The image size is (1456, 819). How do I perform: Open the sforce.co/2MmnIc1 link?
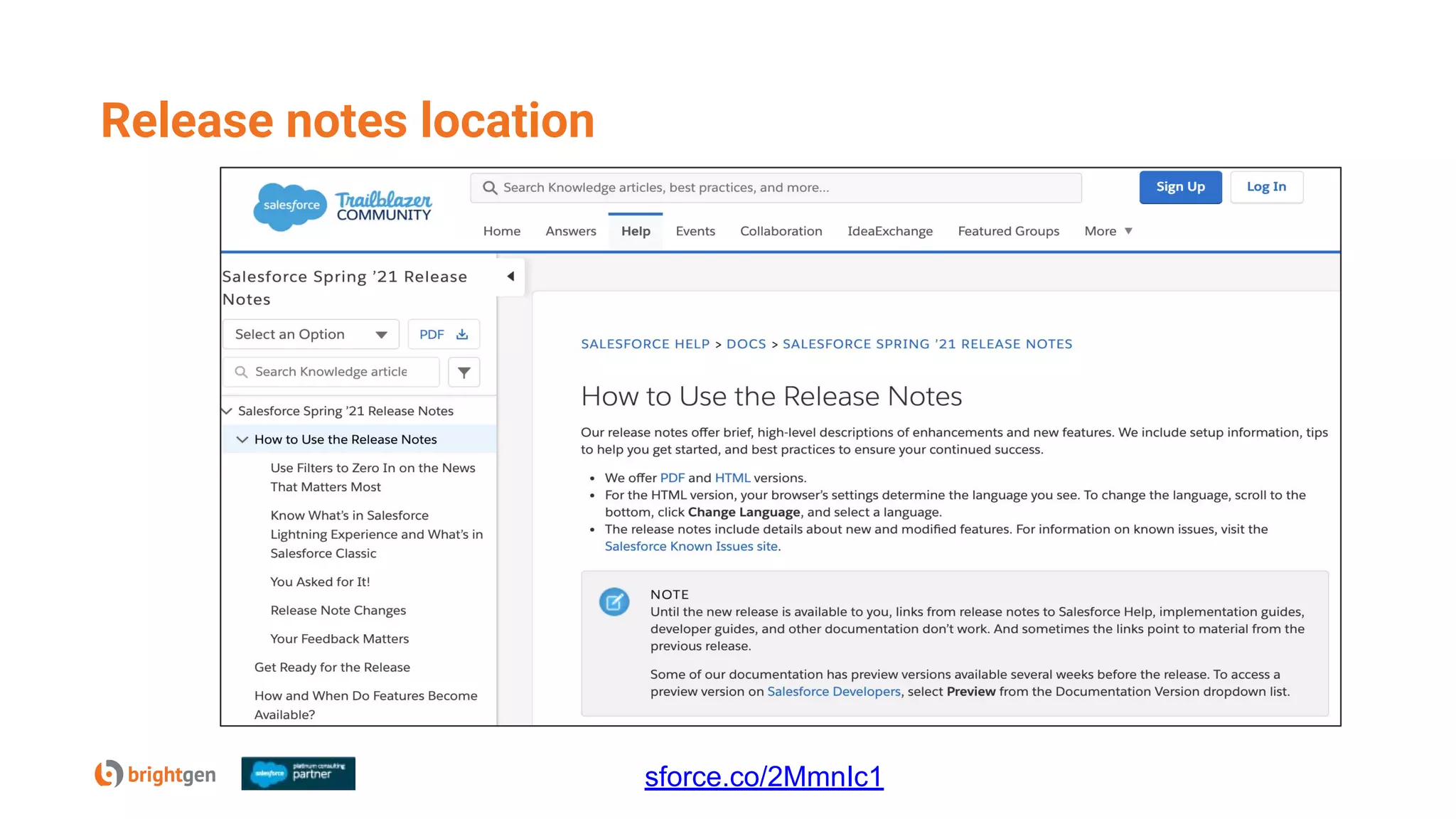[764, 776]
